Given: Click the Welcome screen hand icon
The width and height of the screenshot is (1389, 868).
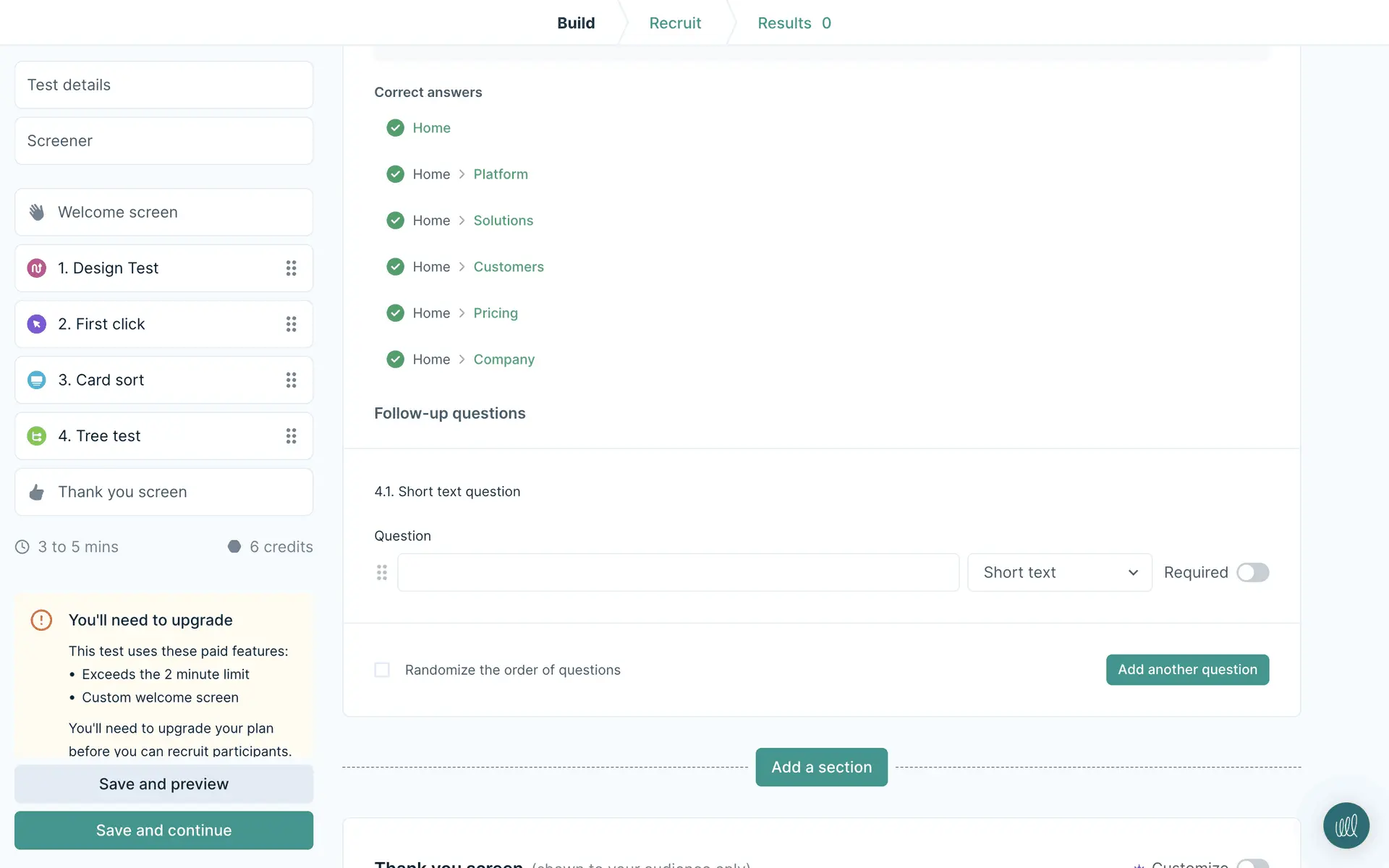Looking at the screenshot, I should 37,212.
